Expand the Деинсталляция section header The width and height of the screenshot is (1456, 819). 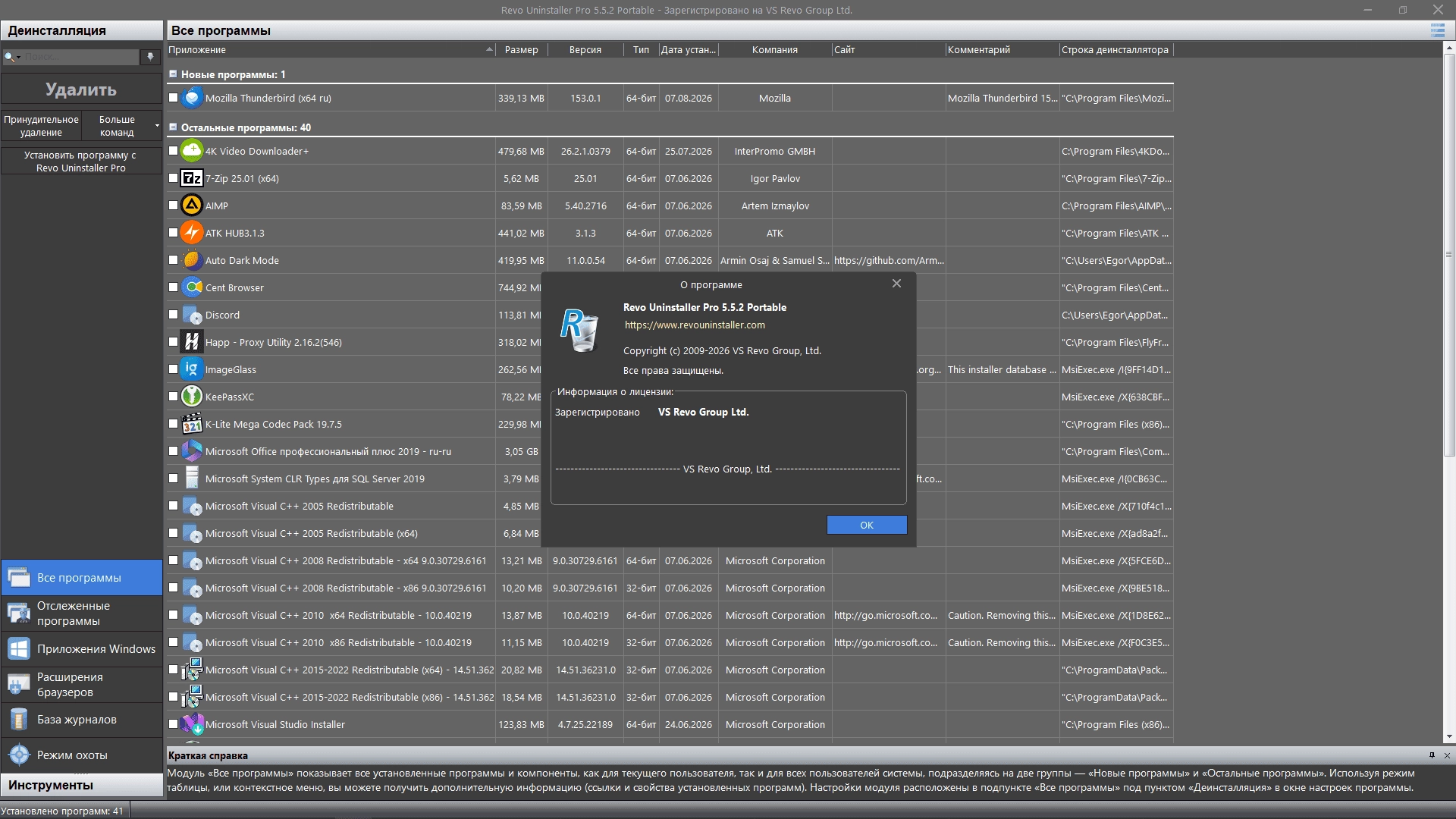(x=82, y=30)
